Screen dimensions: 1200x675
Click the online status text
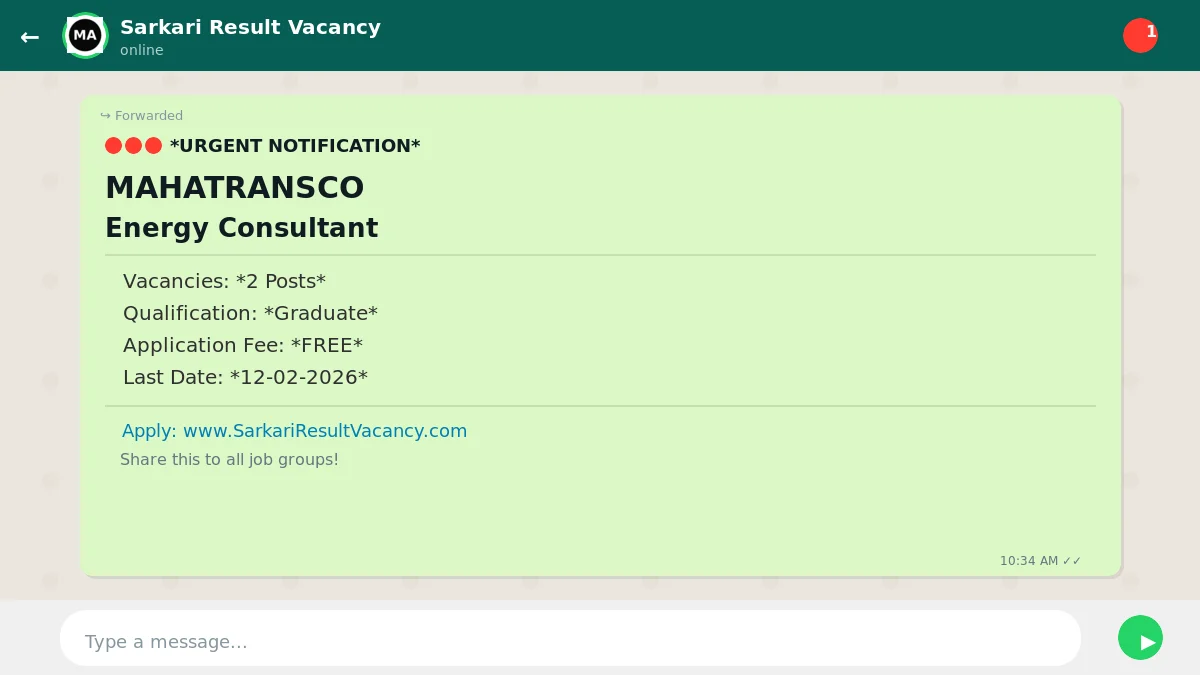(x=142, y=50)
